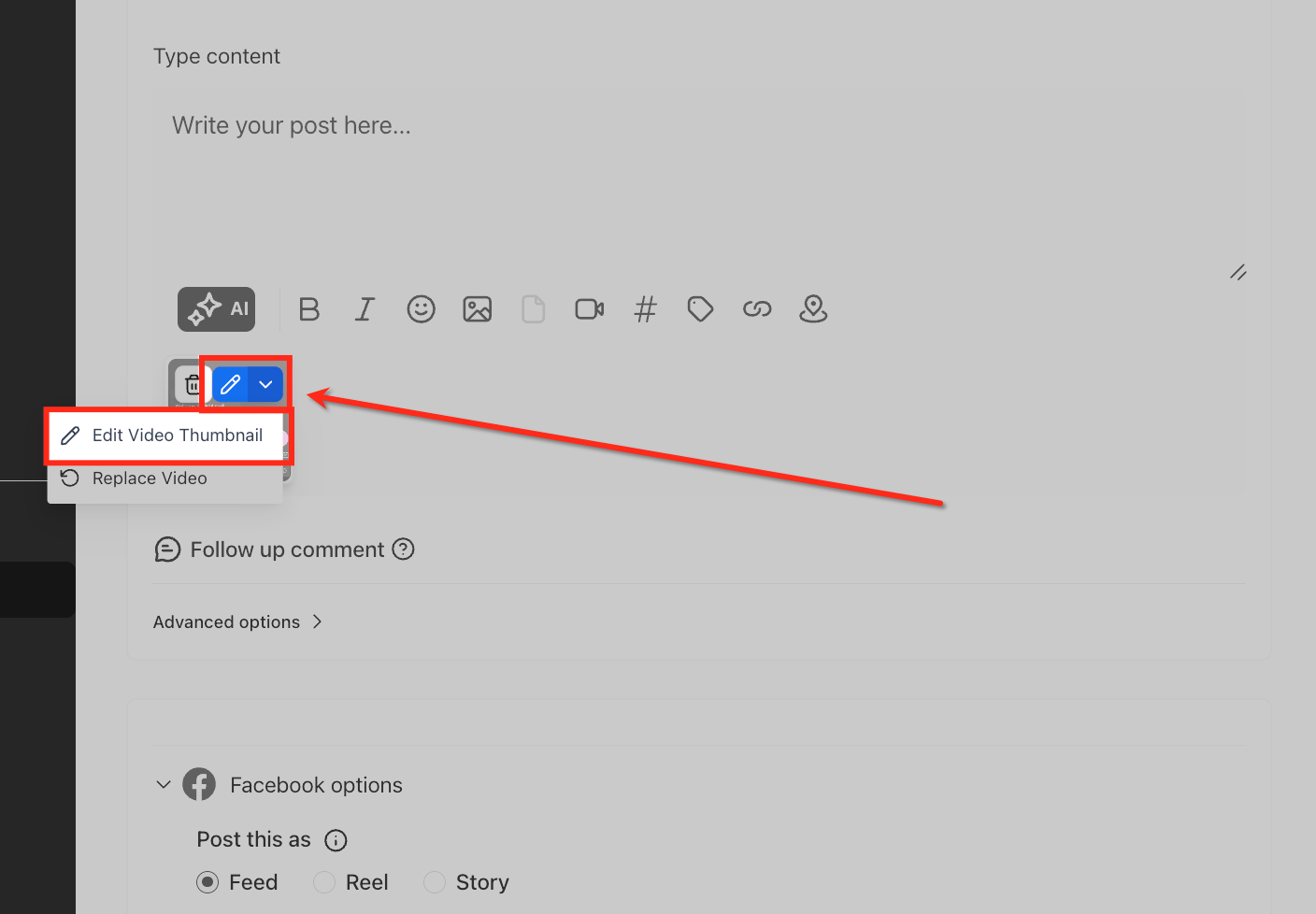The width and height of the screenshot is (1316, 914).
Task: Collapse the Facebook options section
Action: pos(164,784)
